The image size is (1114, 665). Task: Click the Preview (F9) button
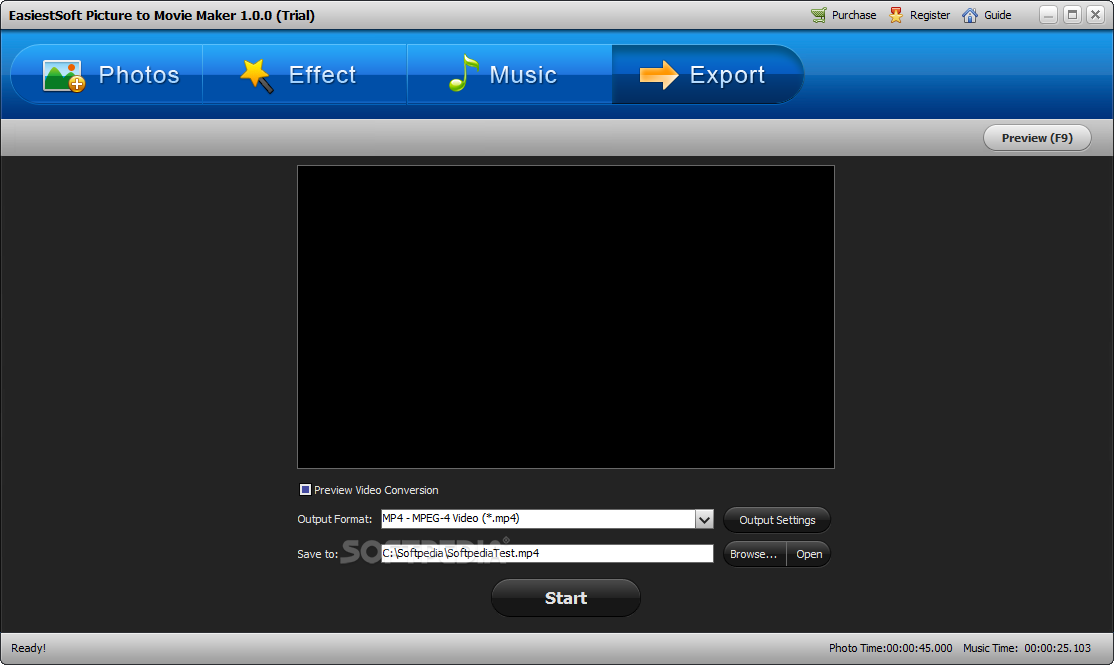click(x=1037, y=138)
